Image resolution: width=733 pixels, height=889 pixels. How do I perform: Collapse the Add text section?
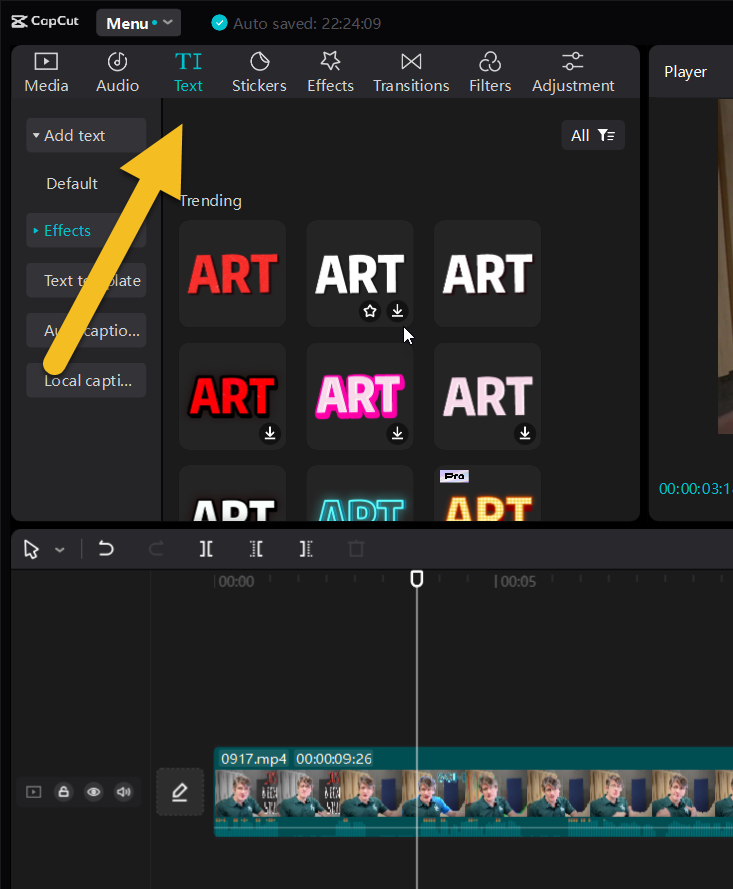click(x=86, y=136)
